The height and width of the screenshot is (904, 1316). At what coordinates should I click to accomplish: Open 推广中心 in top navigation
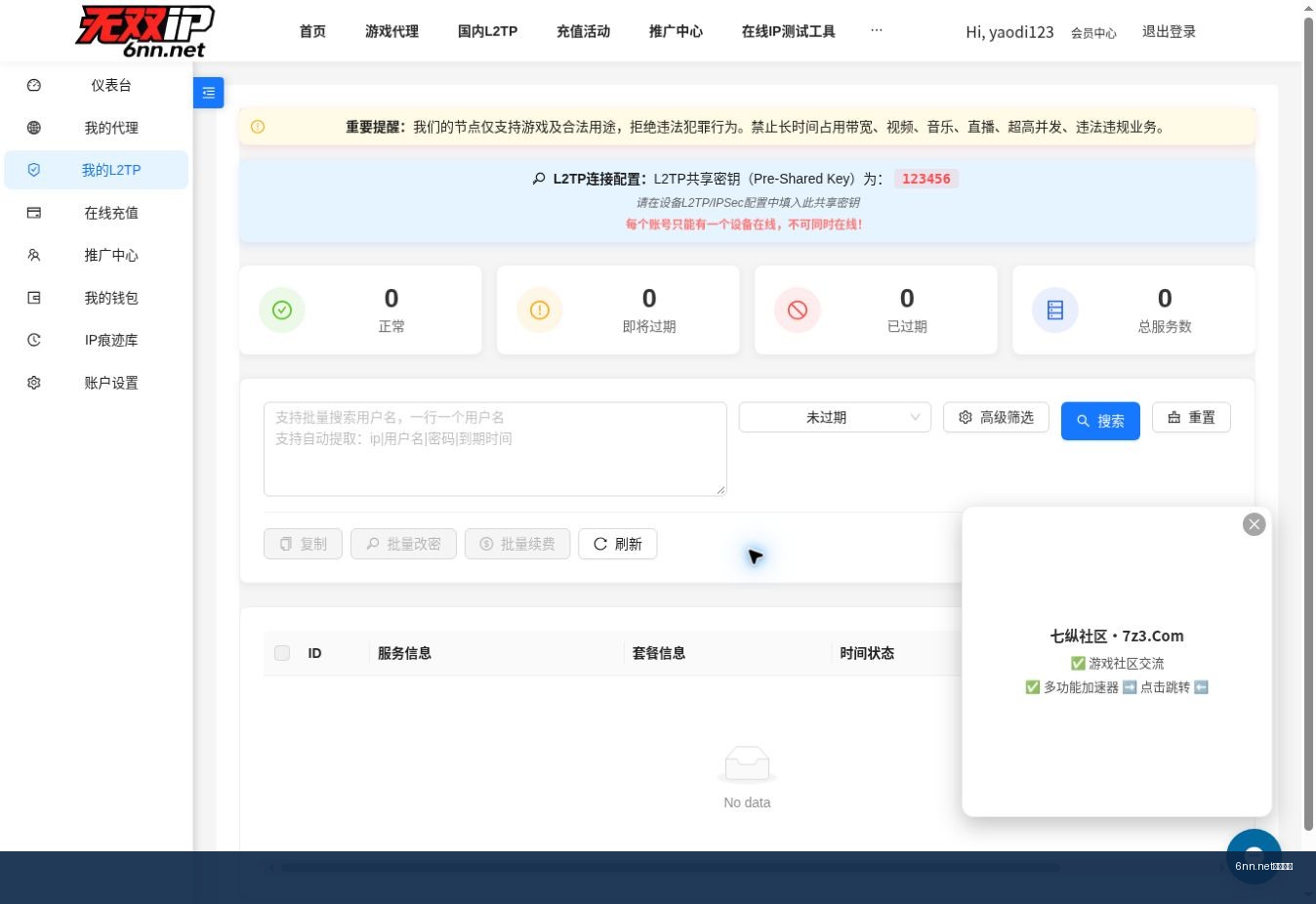[x=676, y=31]
